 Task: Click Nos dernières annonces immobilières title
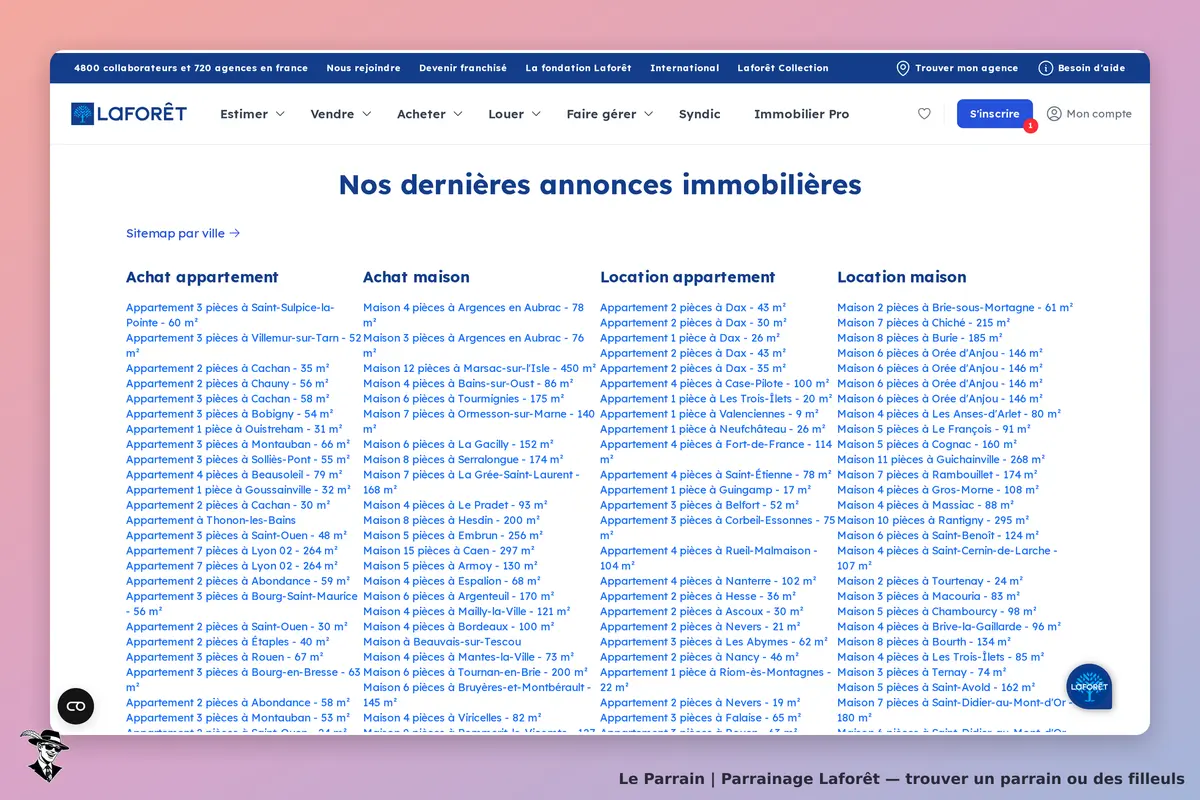(600, 185)
